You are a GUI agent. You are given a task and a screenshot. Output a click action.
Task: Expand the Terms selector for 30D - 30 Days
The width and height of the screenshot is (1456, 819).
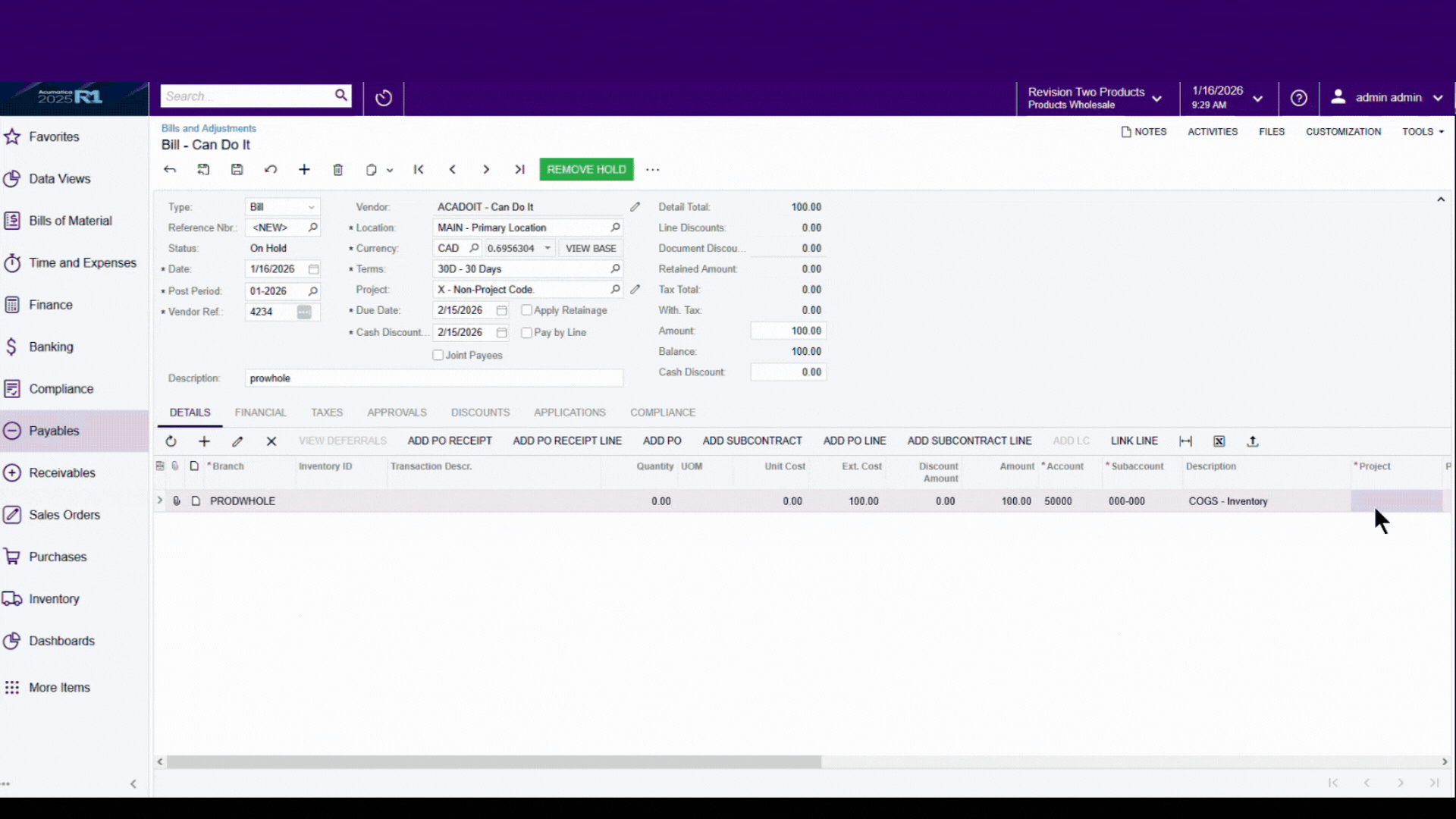[x=616, y=268]
